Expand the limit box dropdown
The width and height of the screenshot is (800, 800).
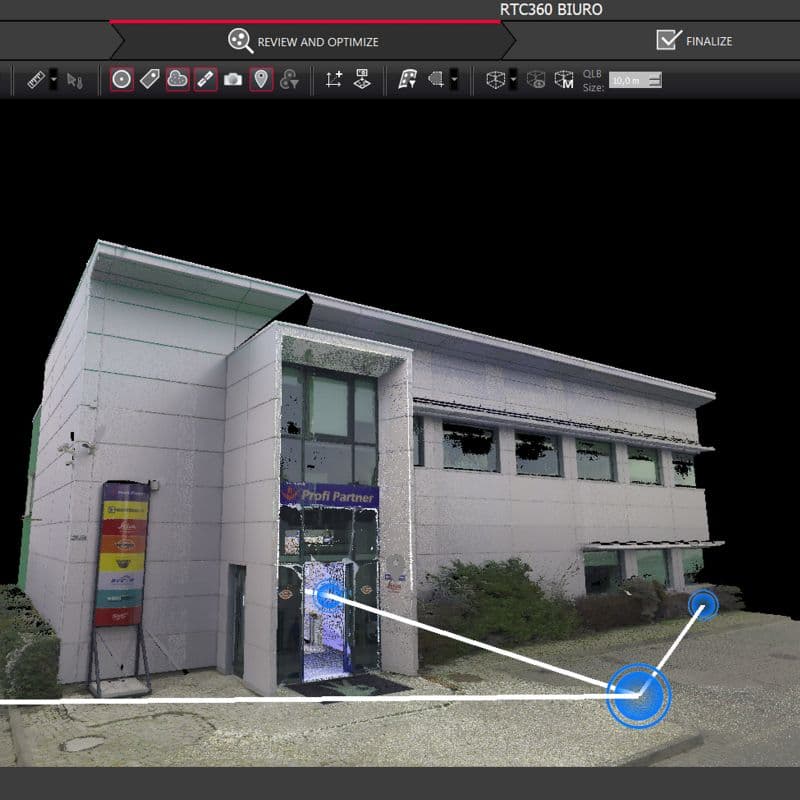(512, 79)
